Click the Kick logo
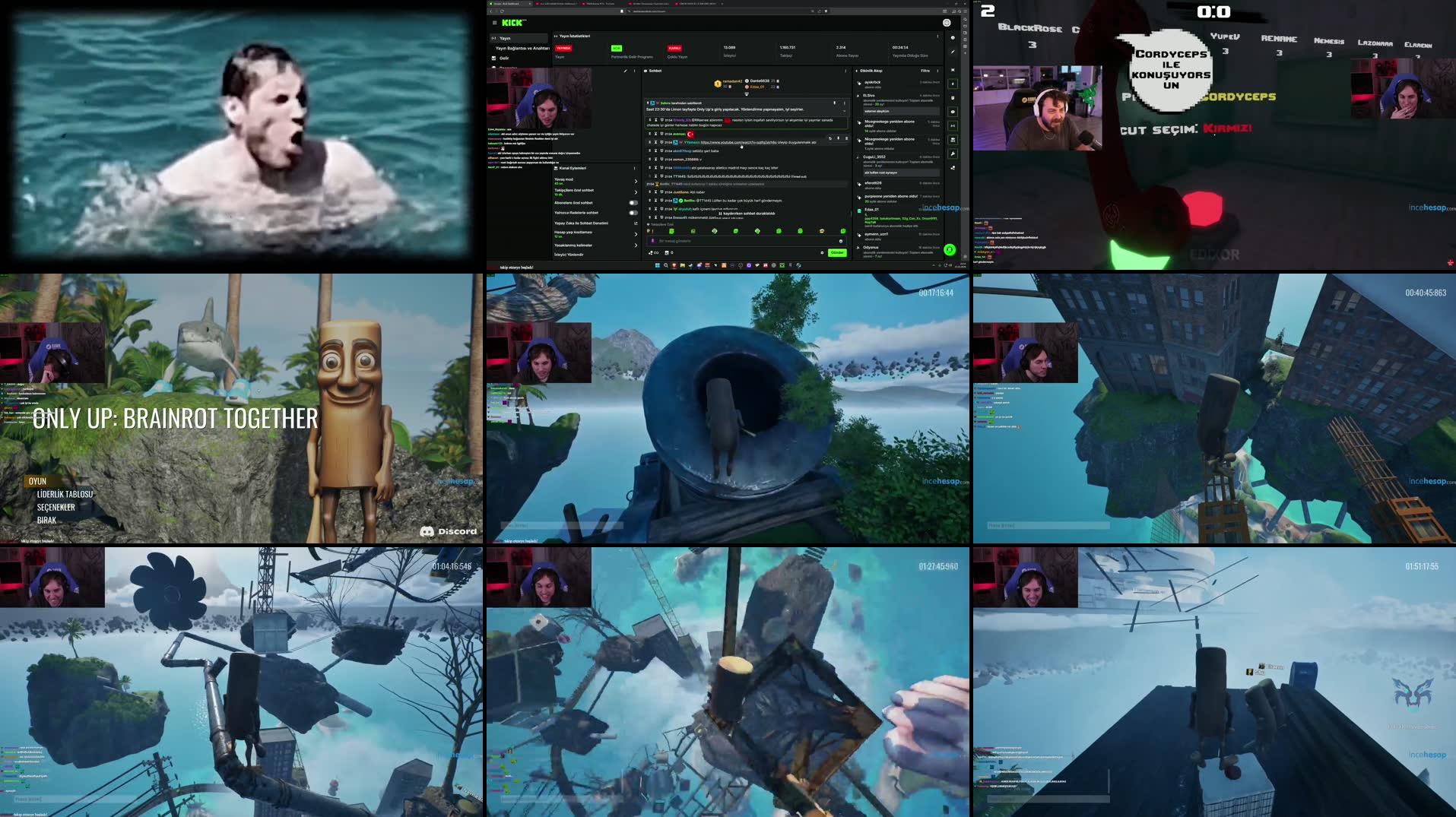The height and width of the screenshot is (817, 1456). (x=511, y=23)
